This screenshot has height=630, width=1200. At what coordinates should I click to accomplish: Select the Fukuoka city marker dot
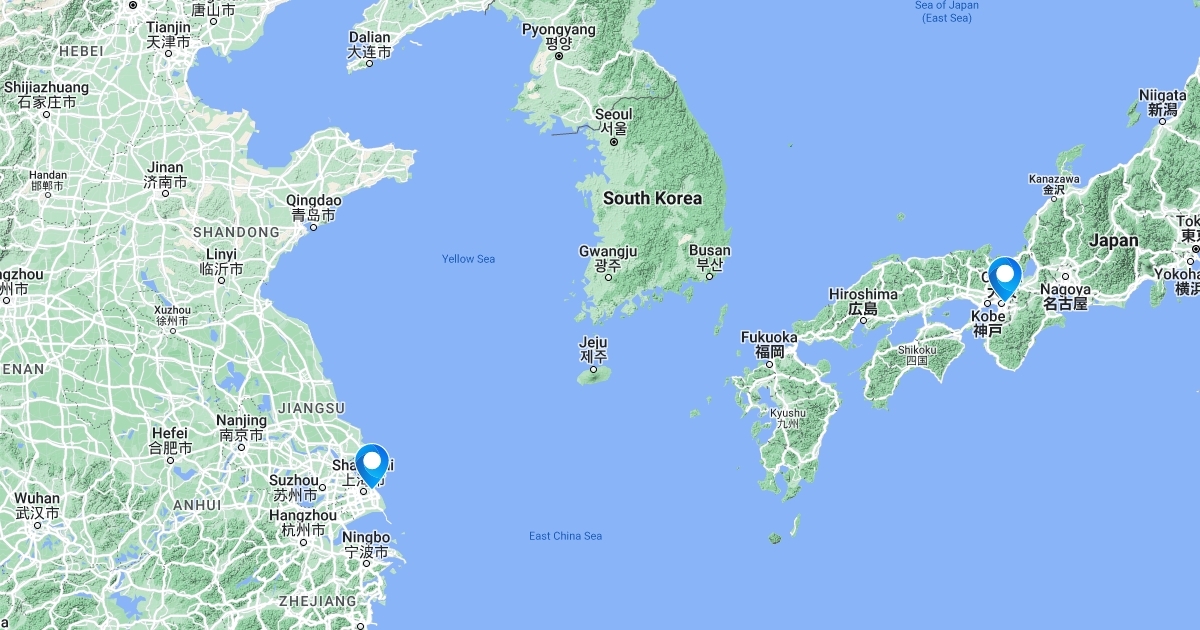[x=769, y=364]
